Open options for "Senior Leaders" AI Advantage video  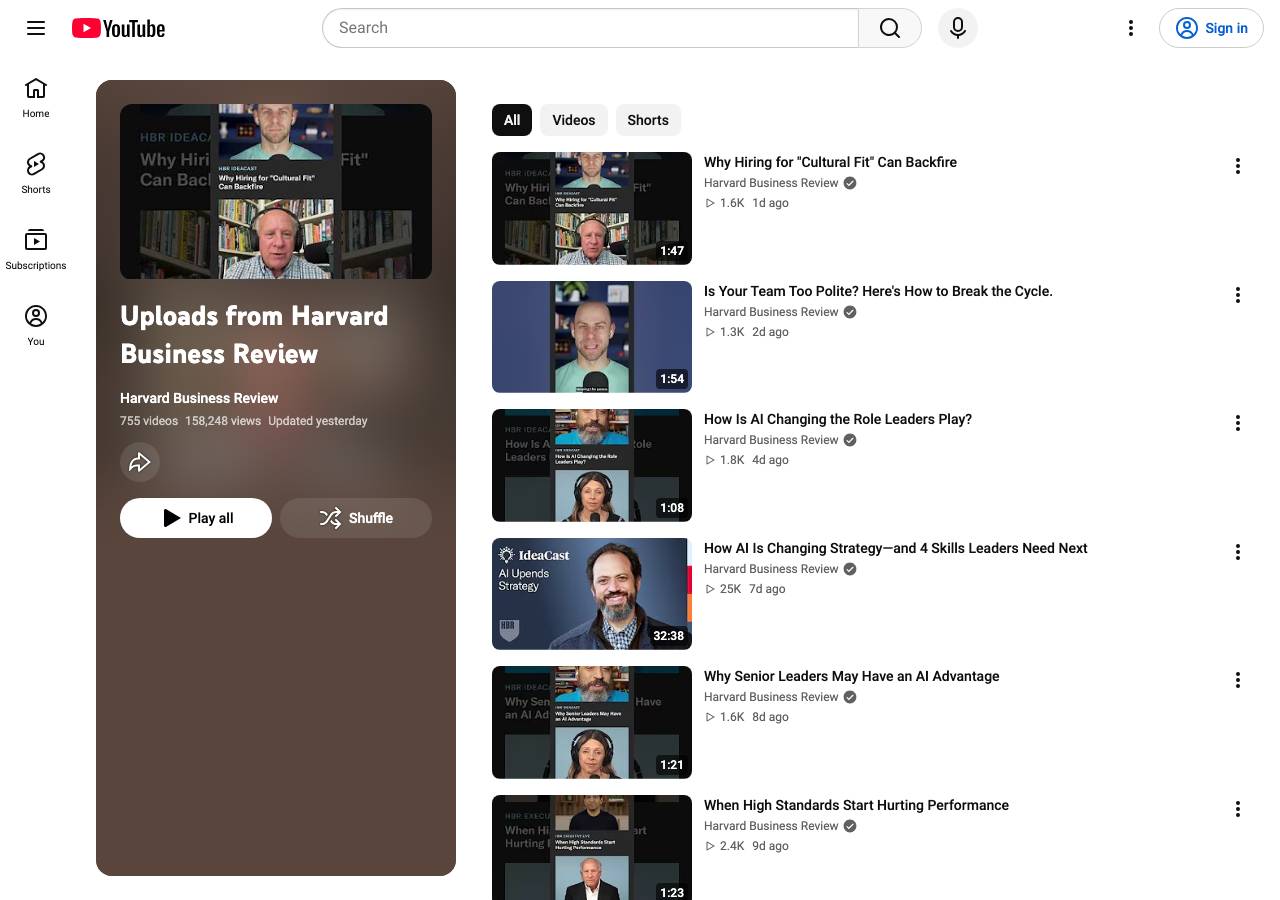click(x=1238, y=680)
